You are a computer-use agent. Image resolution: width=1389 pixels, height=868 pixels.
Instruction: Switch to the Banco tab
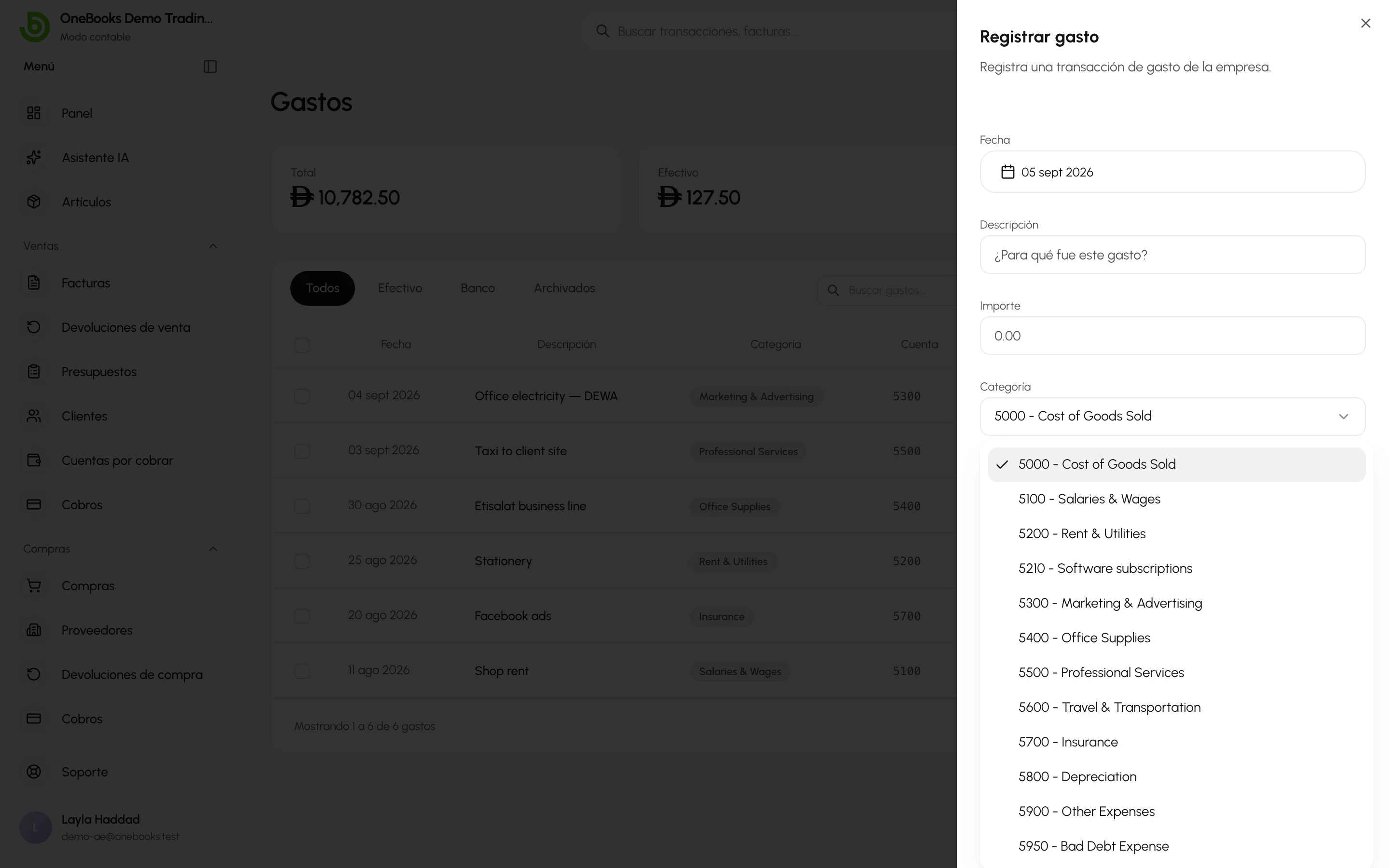pyautogui.click(x=477, y=288)
